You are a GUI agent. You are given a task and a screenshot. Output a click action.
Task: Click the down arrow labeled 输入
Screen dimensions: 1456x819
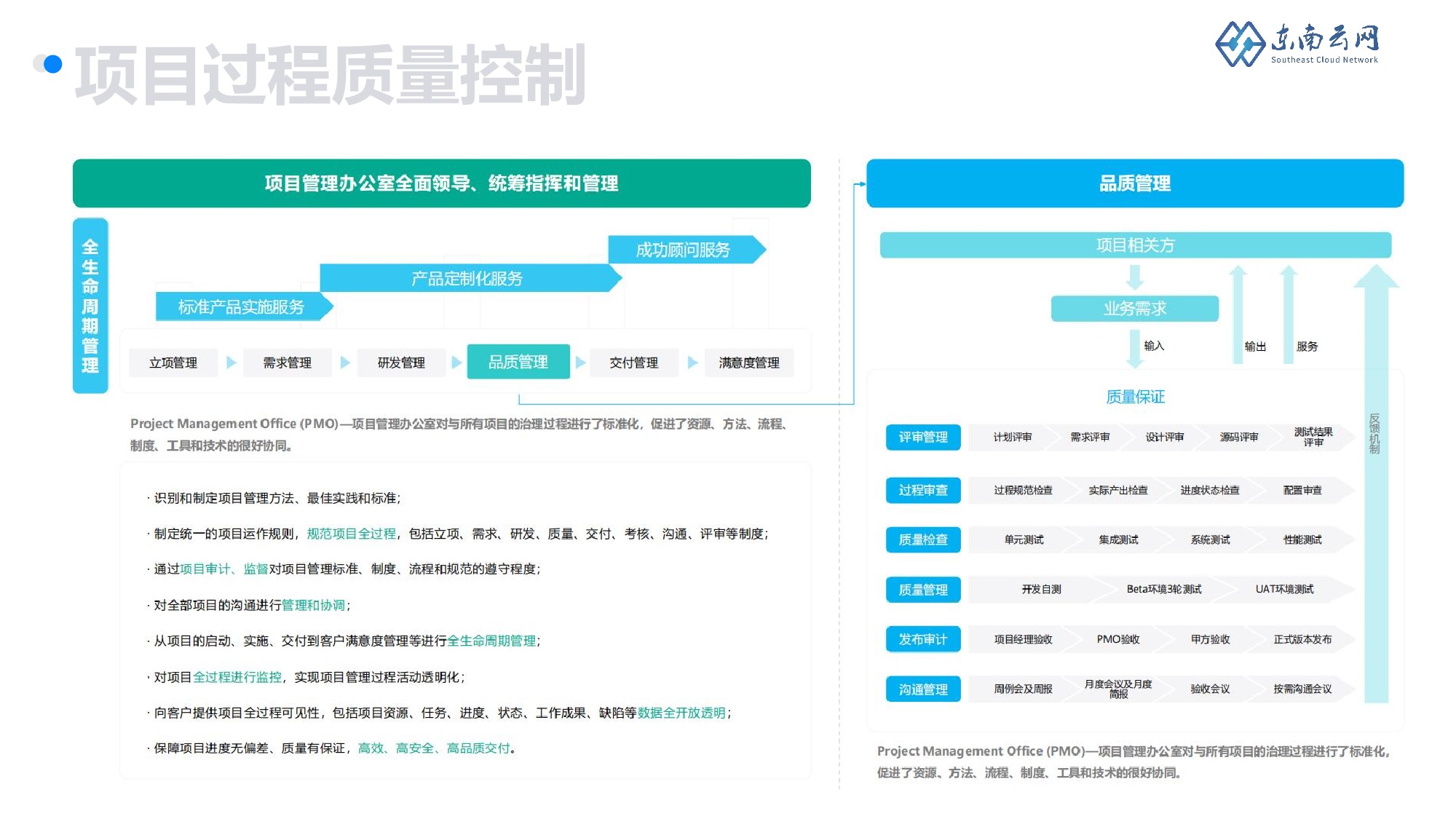pos(1134,348)
